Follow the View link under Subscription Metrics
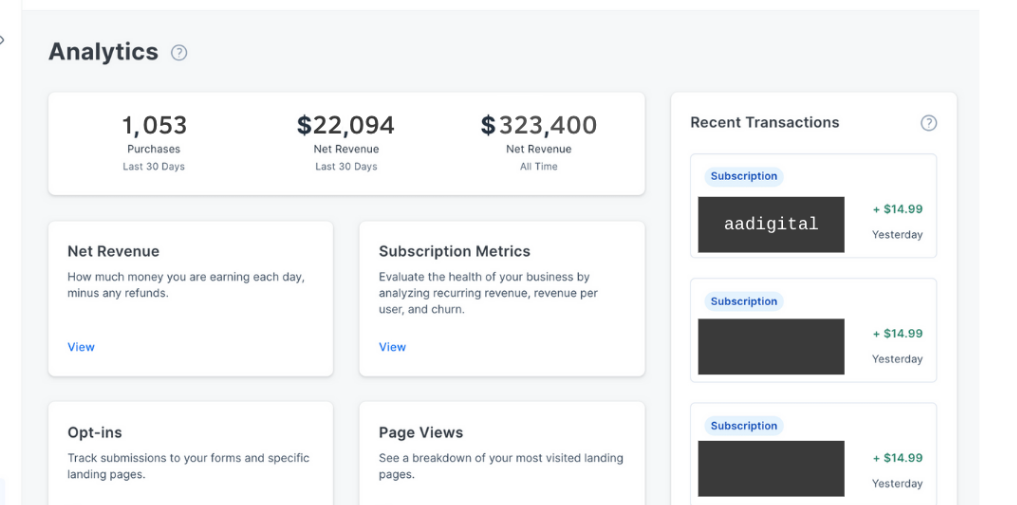 392,347
